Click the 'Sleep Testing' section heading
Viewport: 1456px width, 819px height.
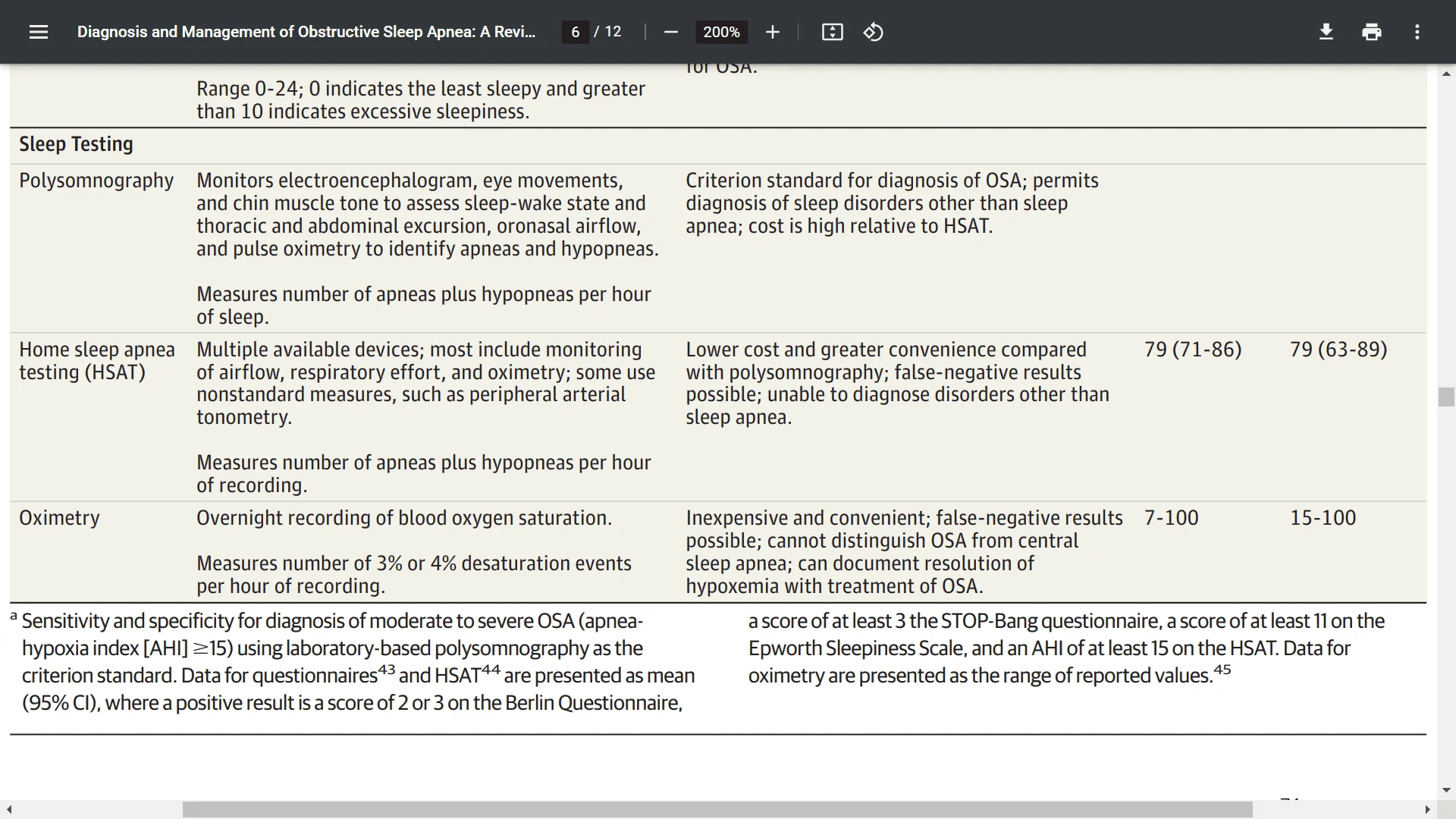(76, 144)
